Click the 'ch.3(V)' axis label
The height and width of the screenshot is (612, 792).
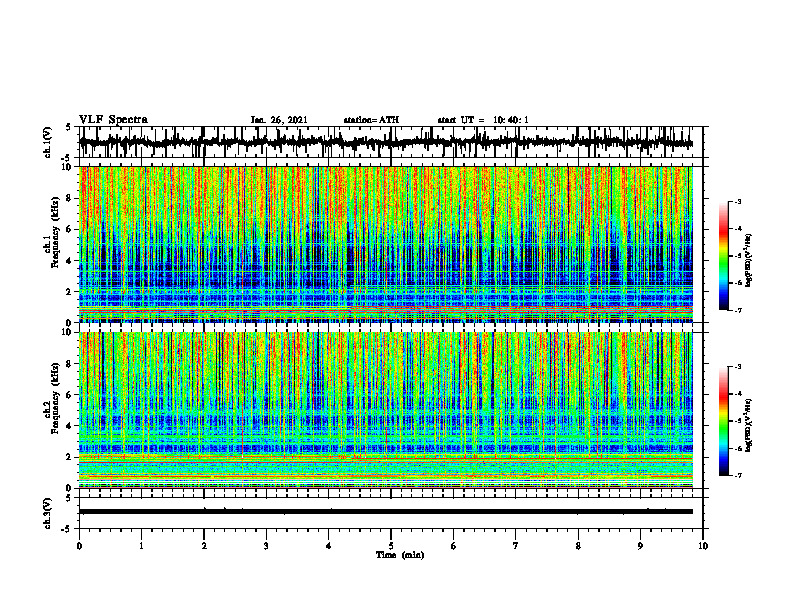pyautogui.click(x=48, y=513)
